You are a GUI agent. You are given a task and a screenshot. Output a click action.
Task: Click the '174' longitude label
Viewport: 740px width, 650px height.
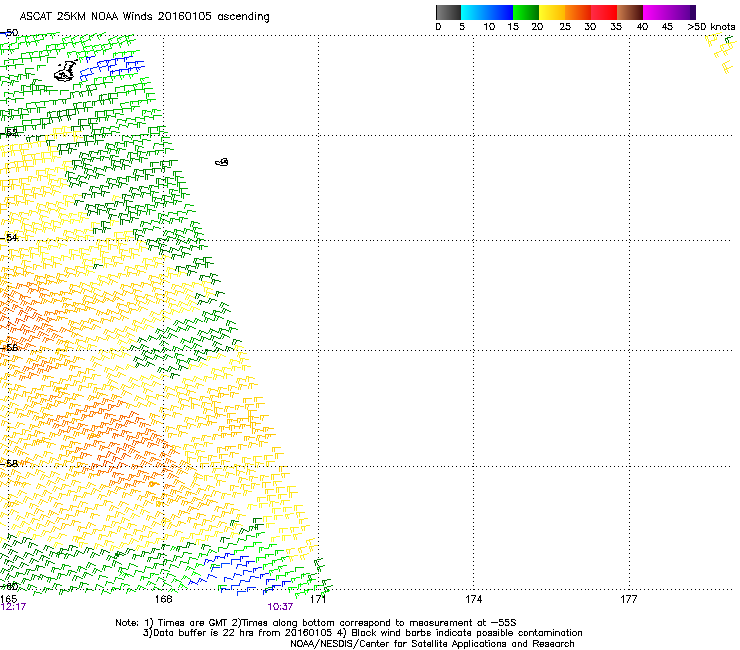[473, 599]
